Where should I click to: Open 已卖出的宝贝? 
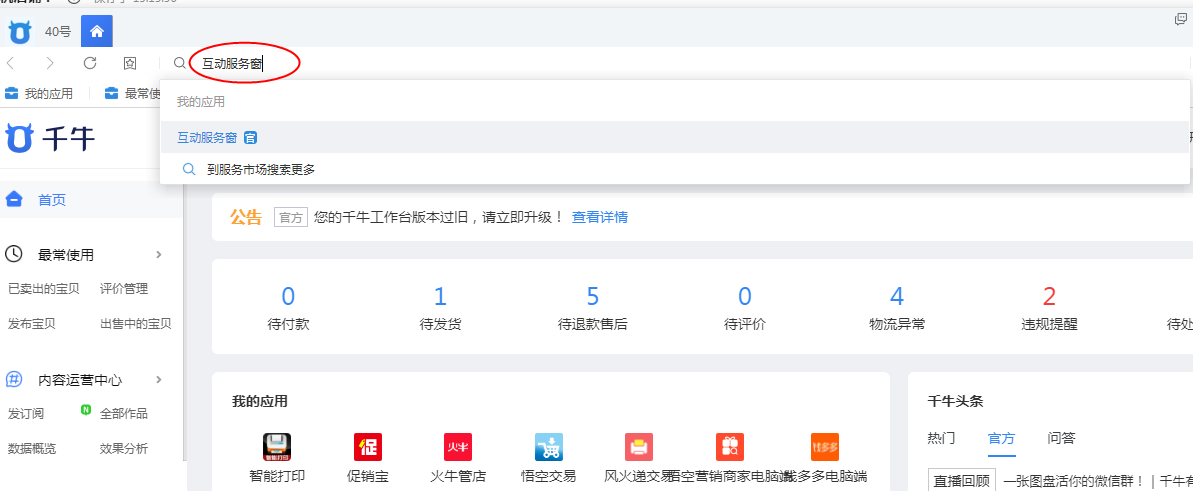point(43,289)
